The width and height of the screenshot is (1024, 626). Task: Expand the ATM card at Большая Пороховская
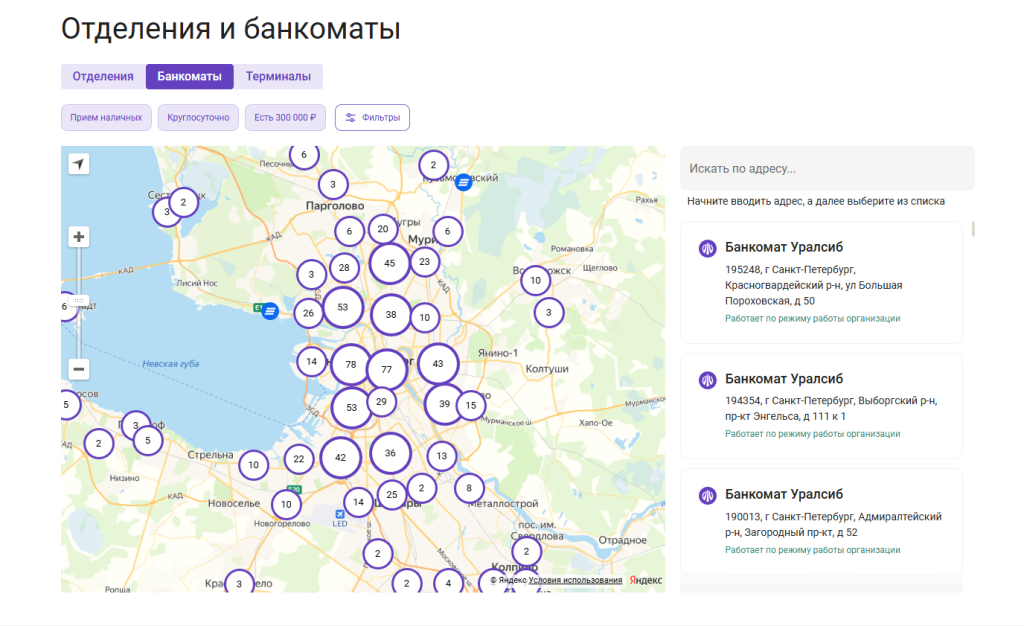pos(821,283)
